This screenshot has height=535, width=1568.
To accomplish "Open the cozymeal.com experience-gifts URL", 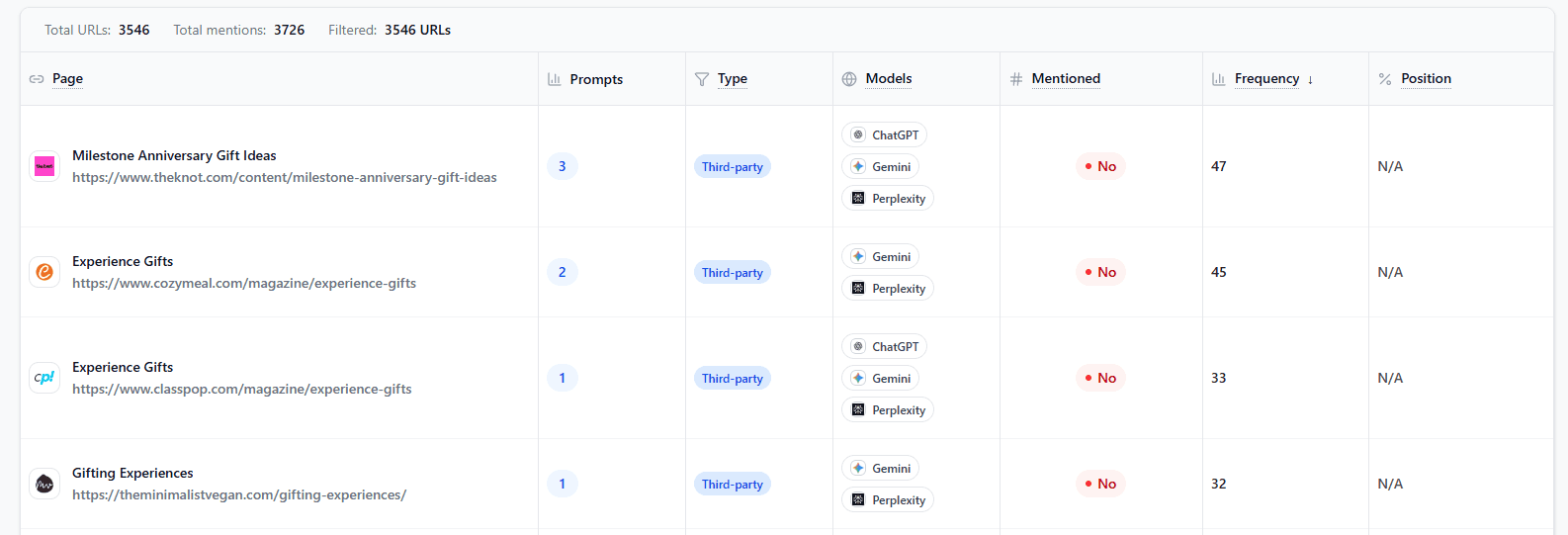I will (244, 284).
